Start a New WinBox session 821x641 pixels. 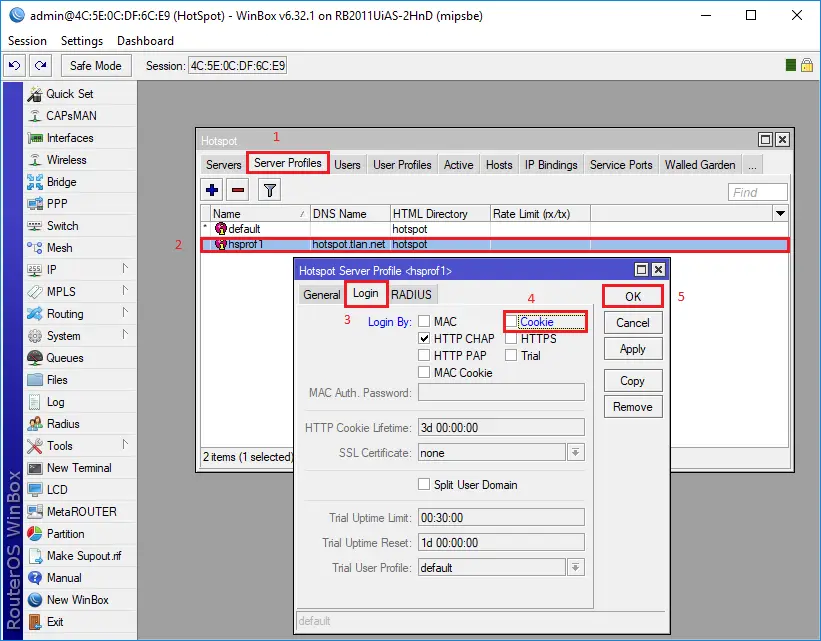click(77, 600)
